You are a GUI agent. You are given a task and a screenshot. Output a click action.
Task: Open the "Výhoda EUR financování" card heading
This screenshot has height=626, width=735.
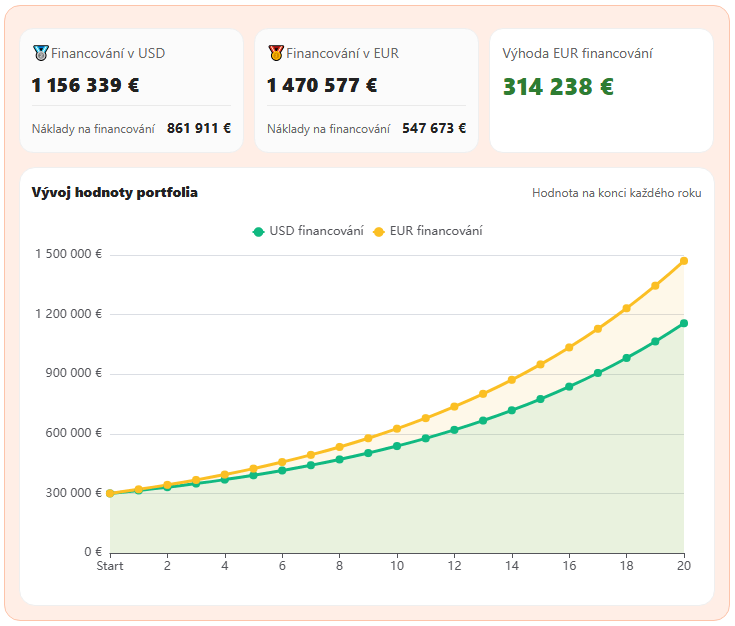[x=577, y=53]
